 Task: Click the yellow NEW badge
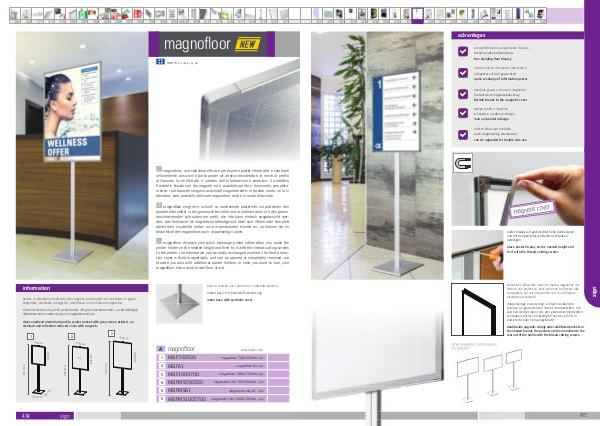(248, 44)
